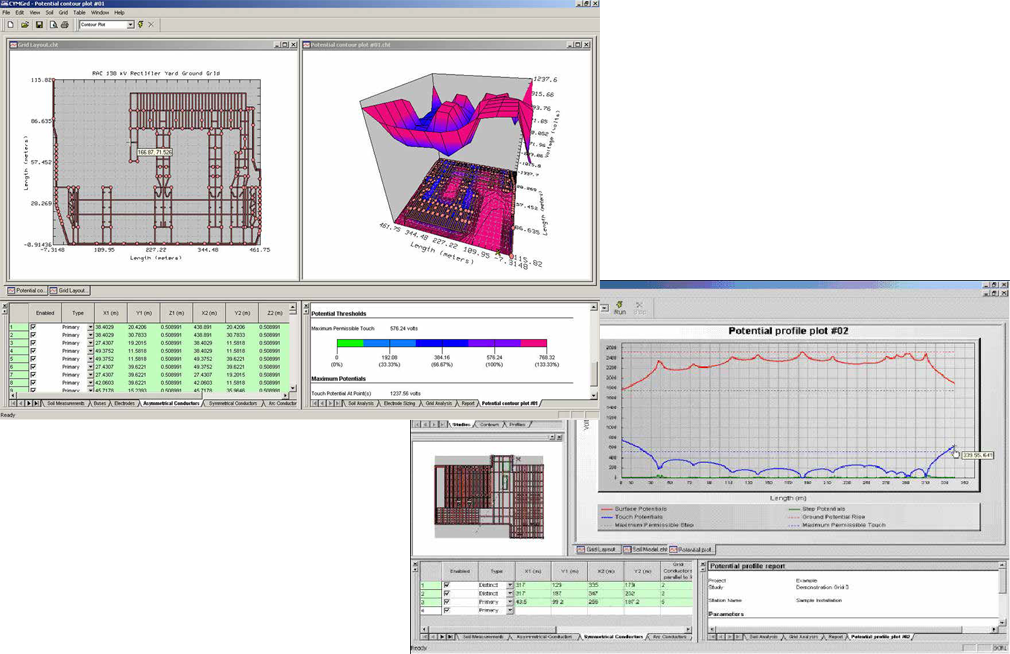Click the Grid Layout.cht window title icon
Viewport: 1010px width, 654px height.
pyautogui.click(x=14, y=44)
